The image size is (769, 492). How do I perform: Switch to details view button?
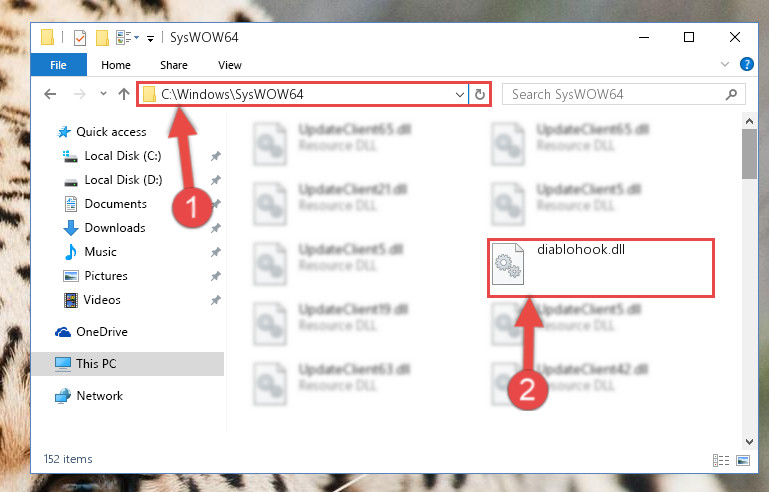[x=720, y=460]
